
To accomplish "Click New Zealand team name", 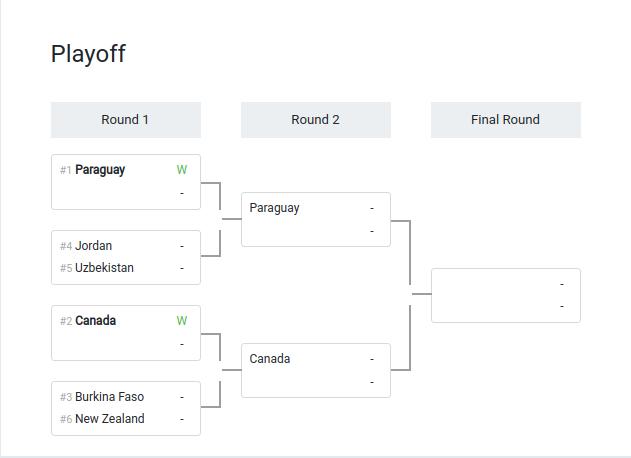I will pos(109,419).
